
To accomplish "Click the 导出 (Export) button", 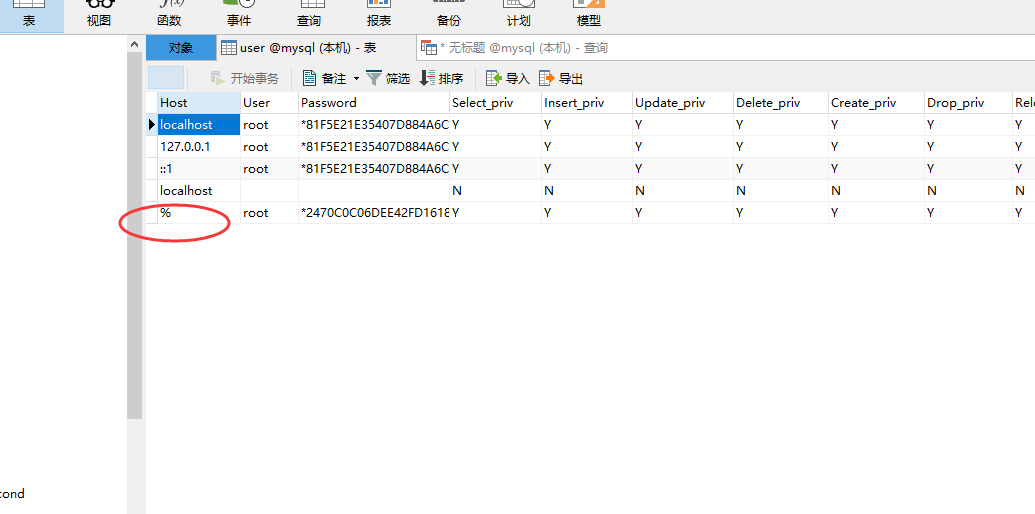I will (x=562, y=79).
